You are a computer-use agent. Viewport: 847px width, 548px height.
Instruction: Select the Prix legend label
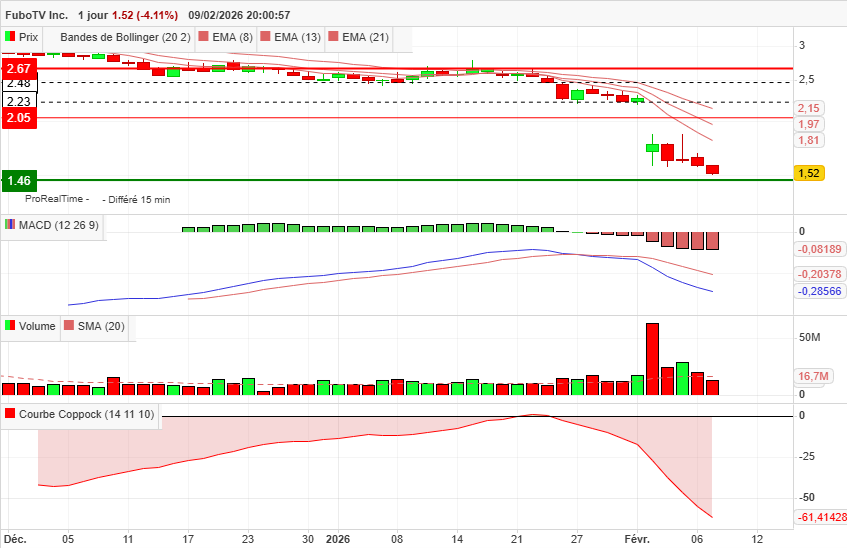point(29,37)
